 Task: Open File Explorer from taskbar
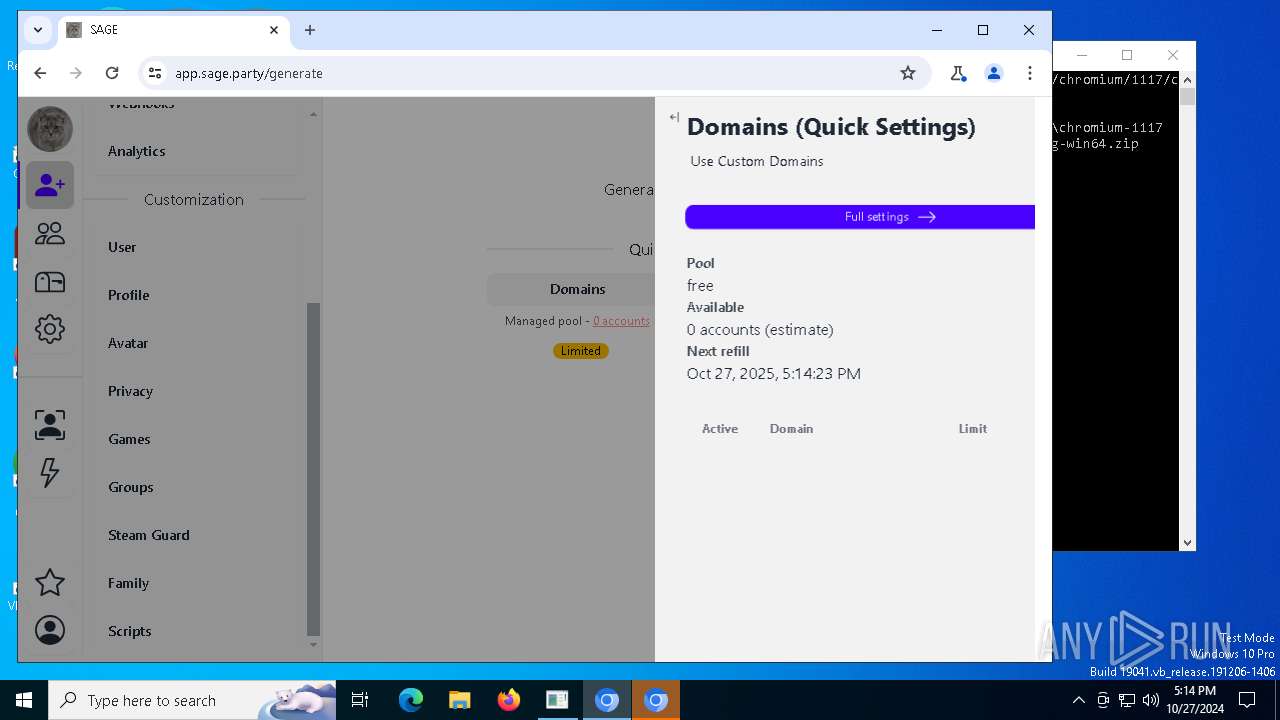[460, 700]
